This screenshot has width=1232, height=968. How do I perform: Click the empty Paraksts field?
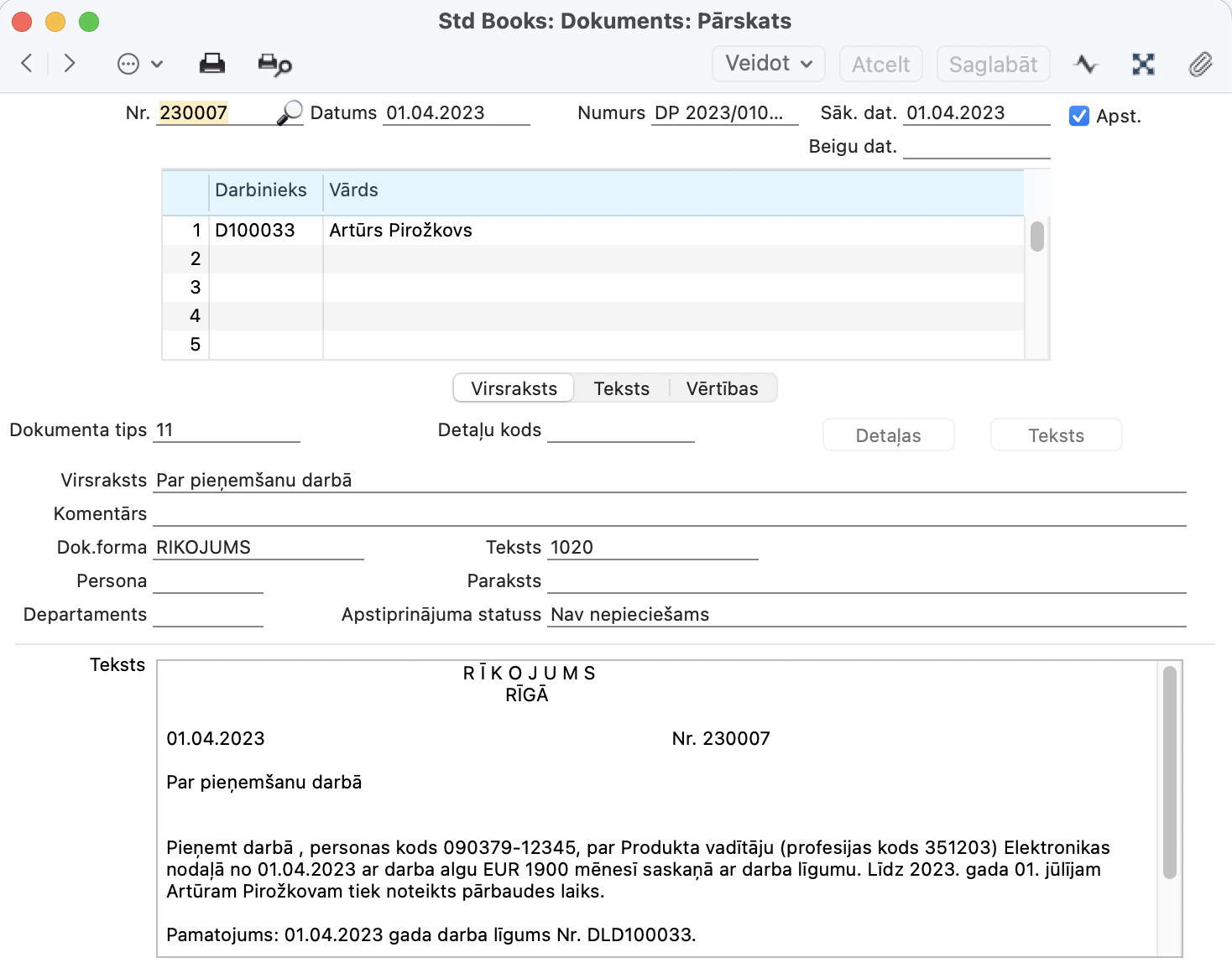click(867, 580)
